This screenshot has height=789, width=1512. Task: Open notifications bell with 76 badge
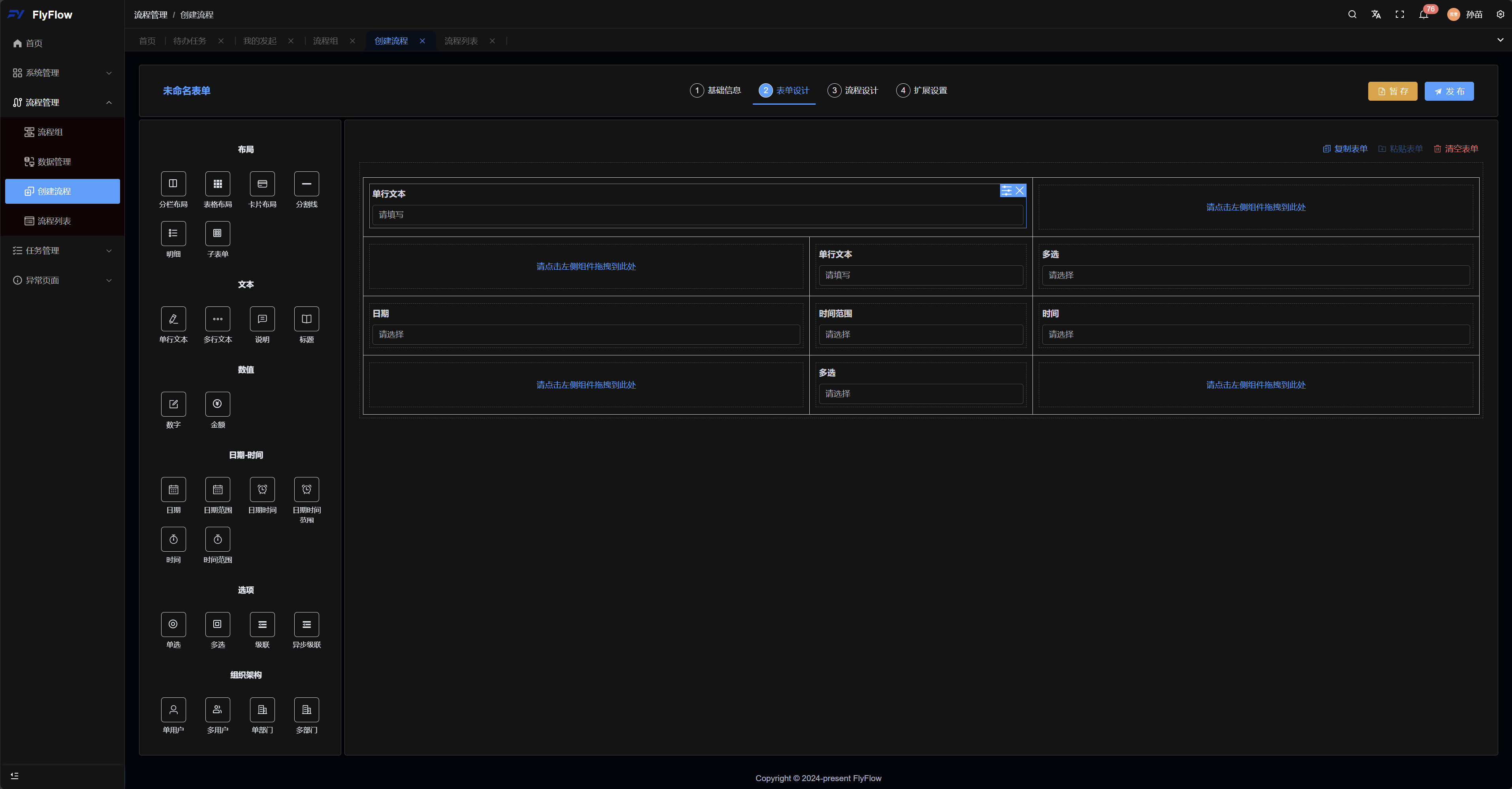[x=1424, y=14]
